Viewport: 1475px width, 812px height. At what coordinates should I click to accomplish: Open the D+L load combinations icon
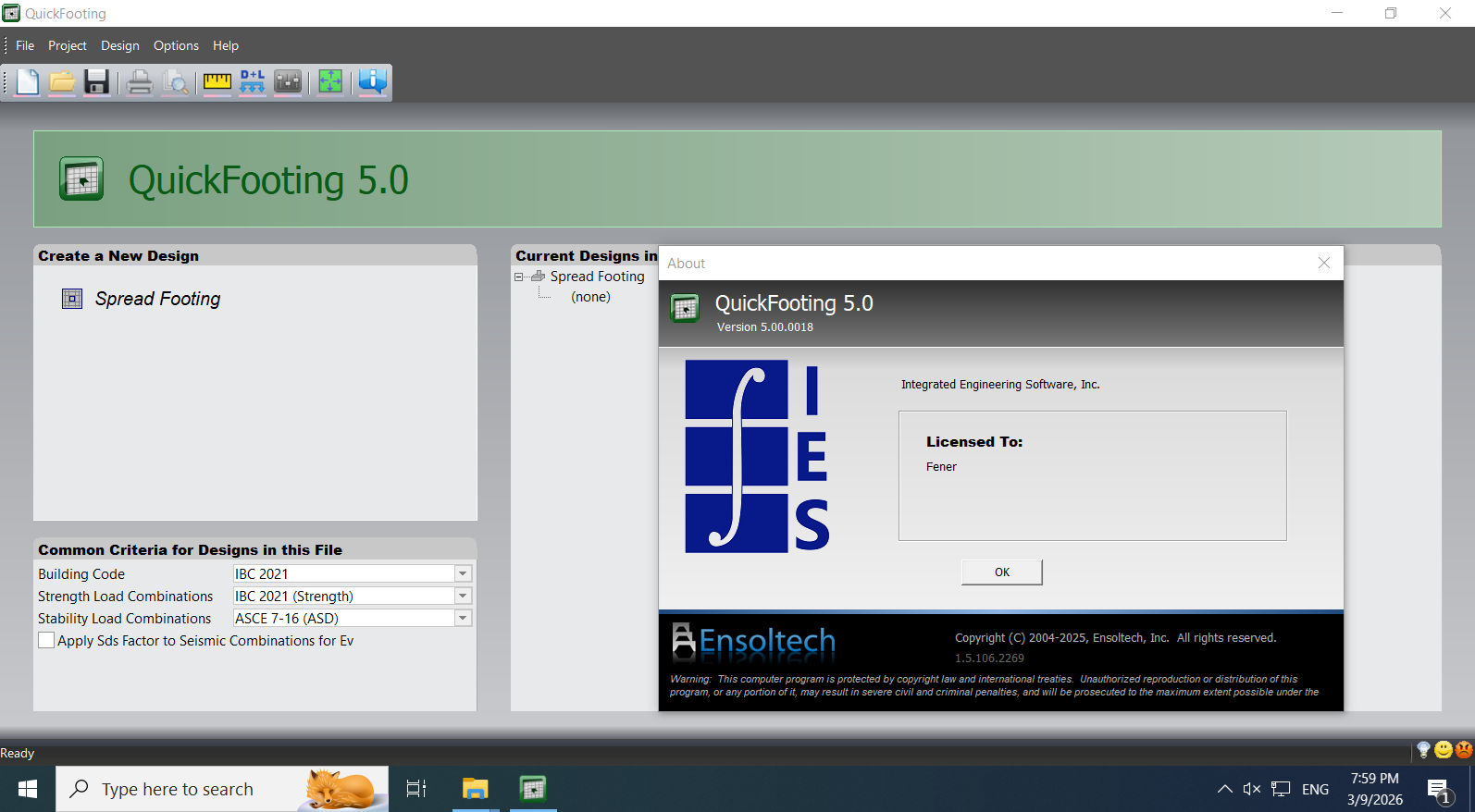253,82
